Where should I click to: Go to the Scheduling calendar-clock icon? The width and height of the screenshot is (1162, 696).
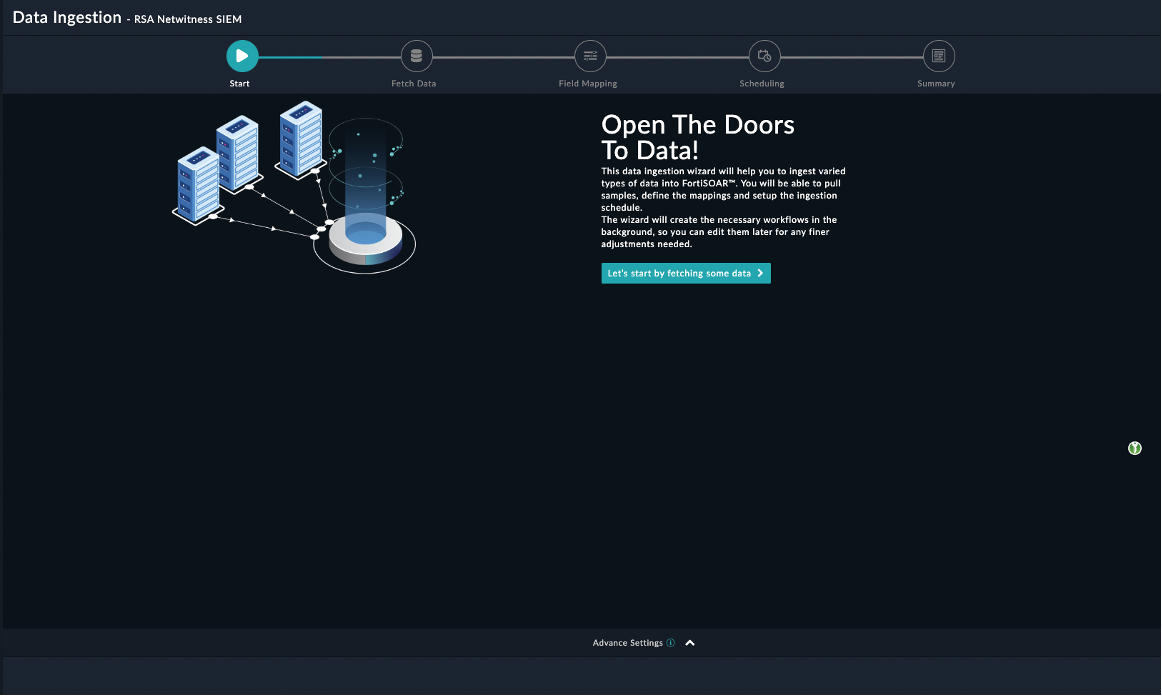764,56
